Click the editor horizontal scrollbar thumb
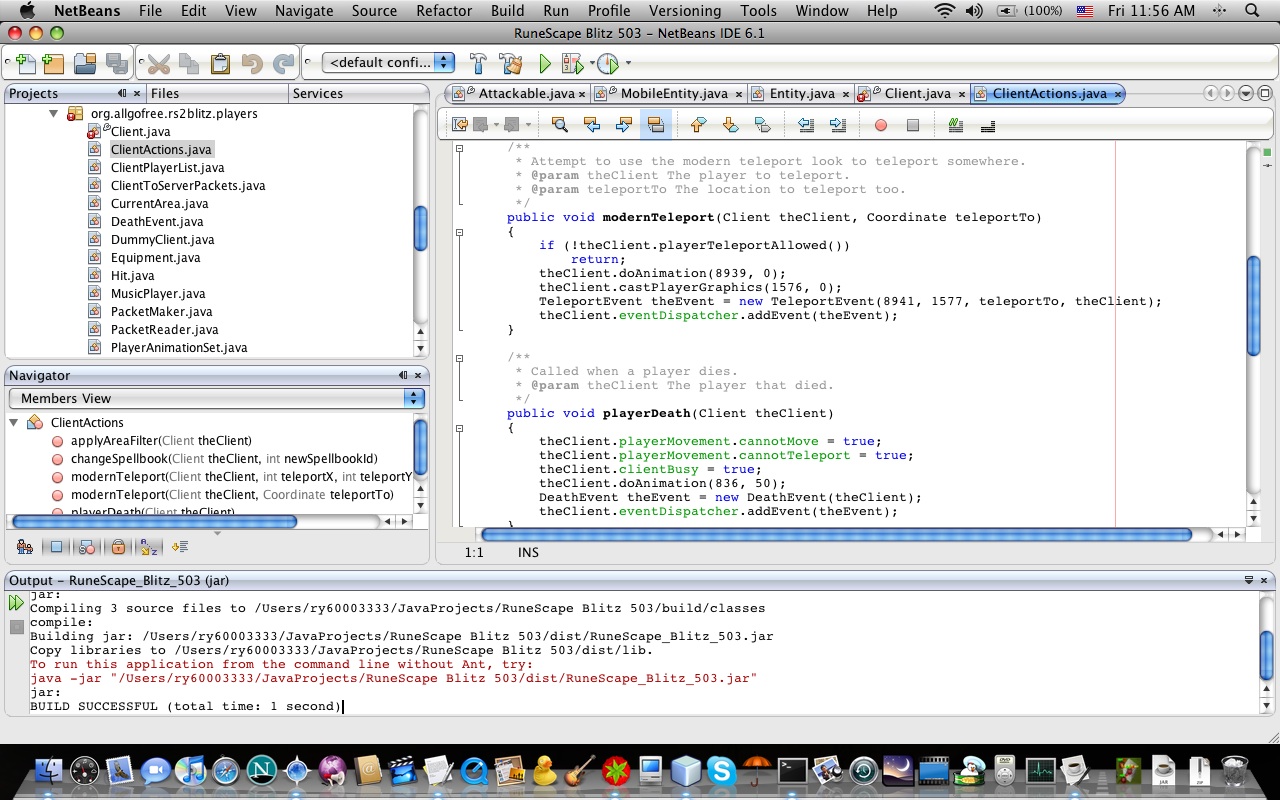 [x=836, y=535]
